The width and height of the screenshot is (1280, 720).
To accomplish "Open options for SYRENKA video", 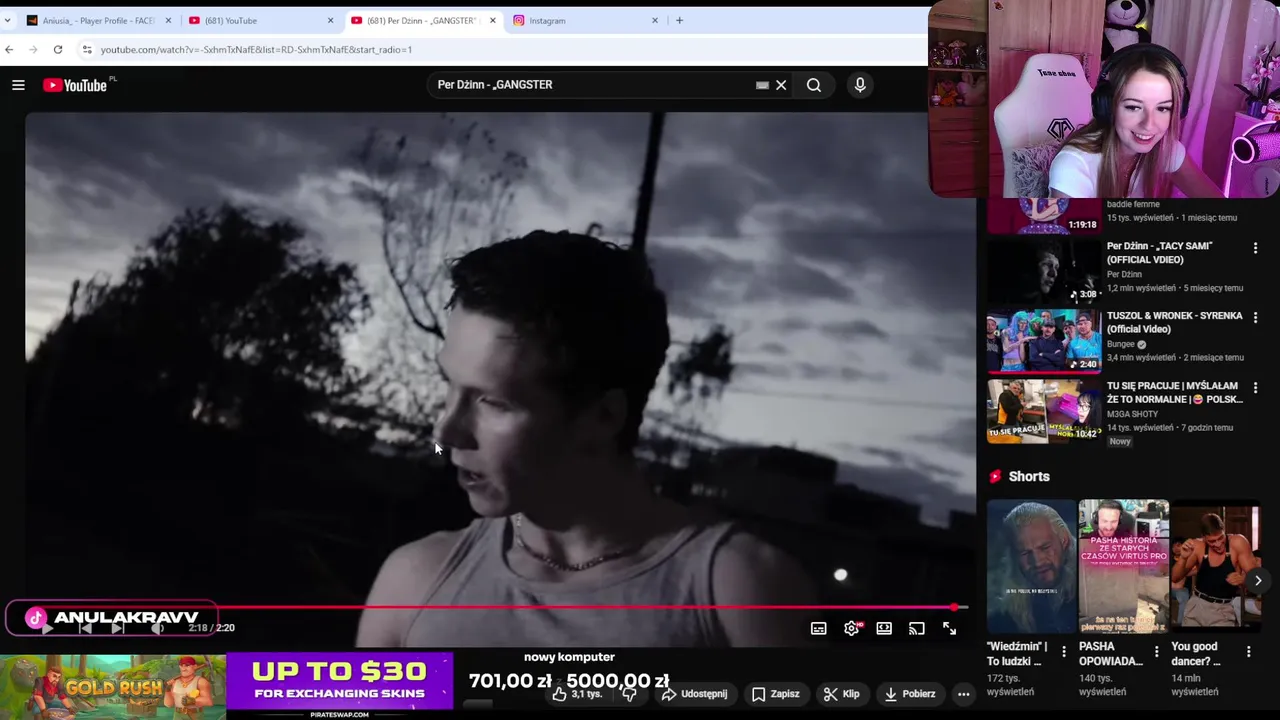I will 1255,318.
